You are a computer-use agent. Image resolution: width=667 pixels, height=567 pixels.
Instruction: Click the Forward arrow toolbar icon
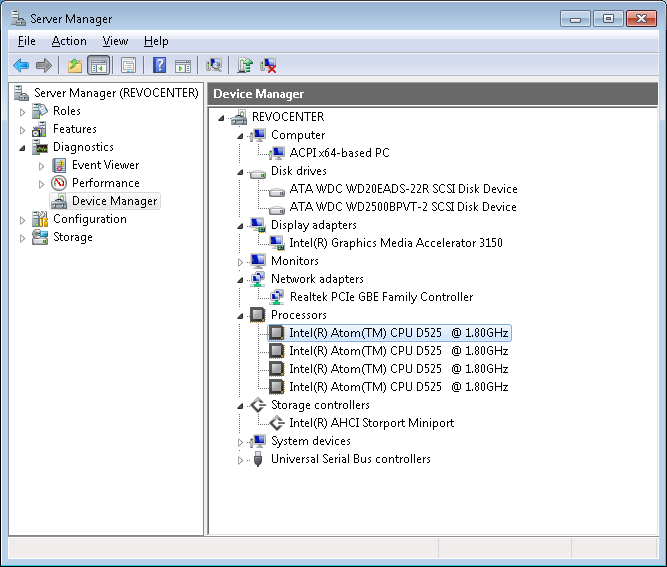44,66
